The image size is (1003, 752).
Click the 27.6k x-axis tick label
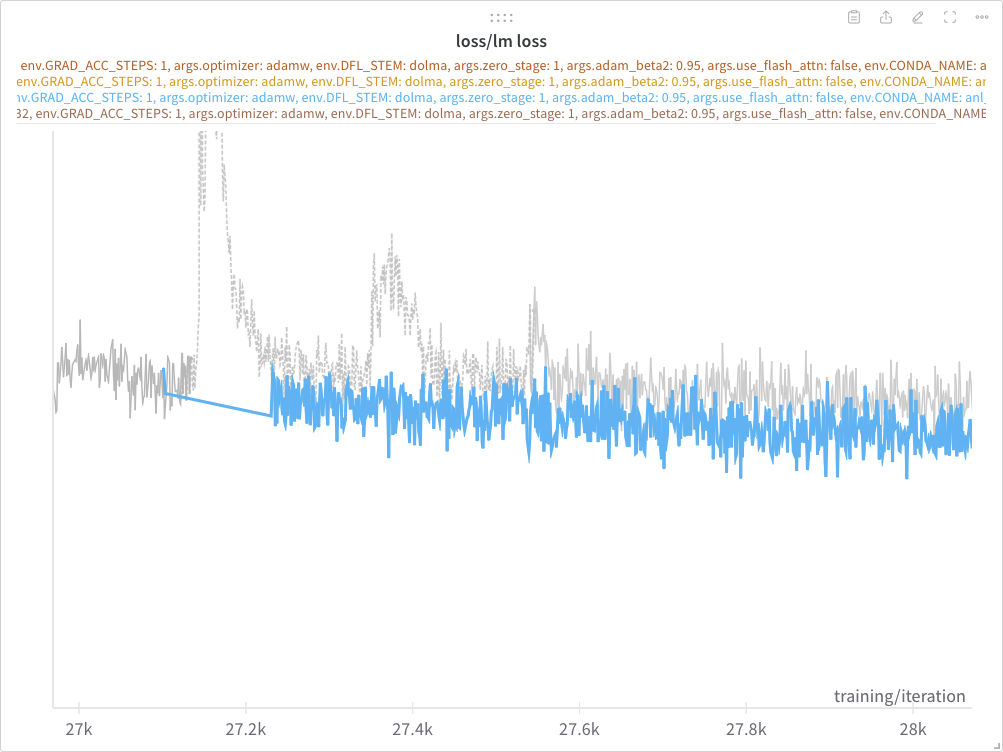click(579, 728)
